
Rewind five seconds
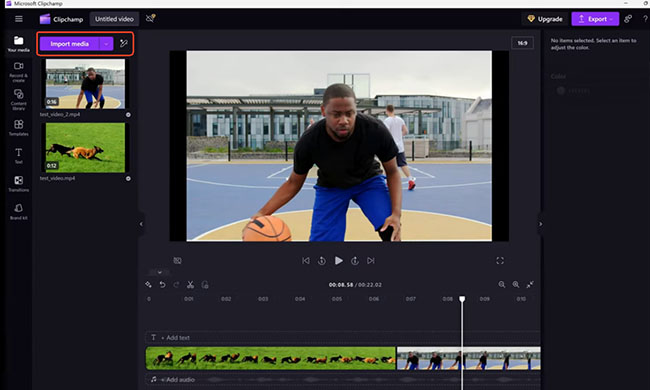322,260
